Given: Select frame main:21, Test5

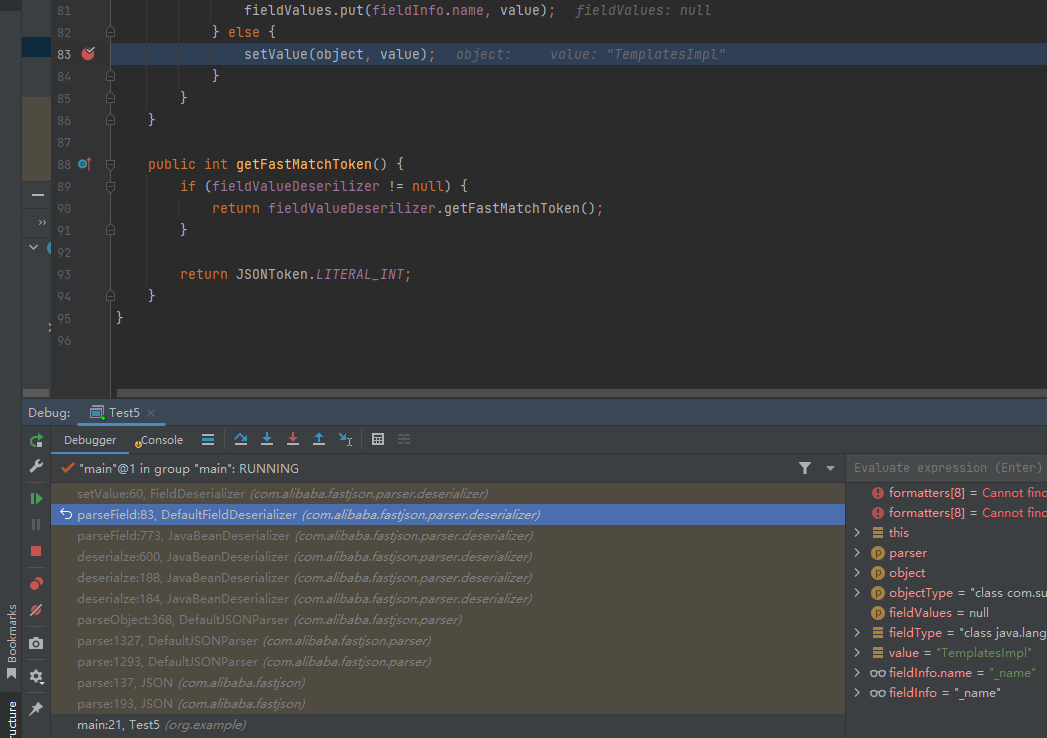Looking at the screenshot, I should 448,725.
